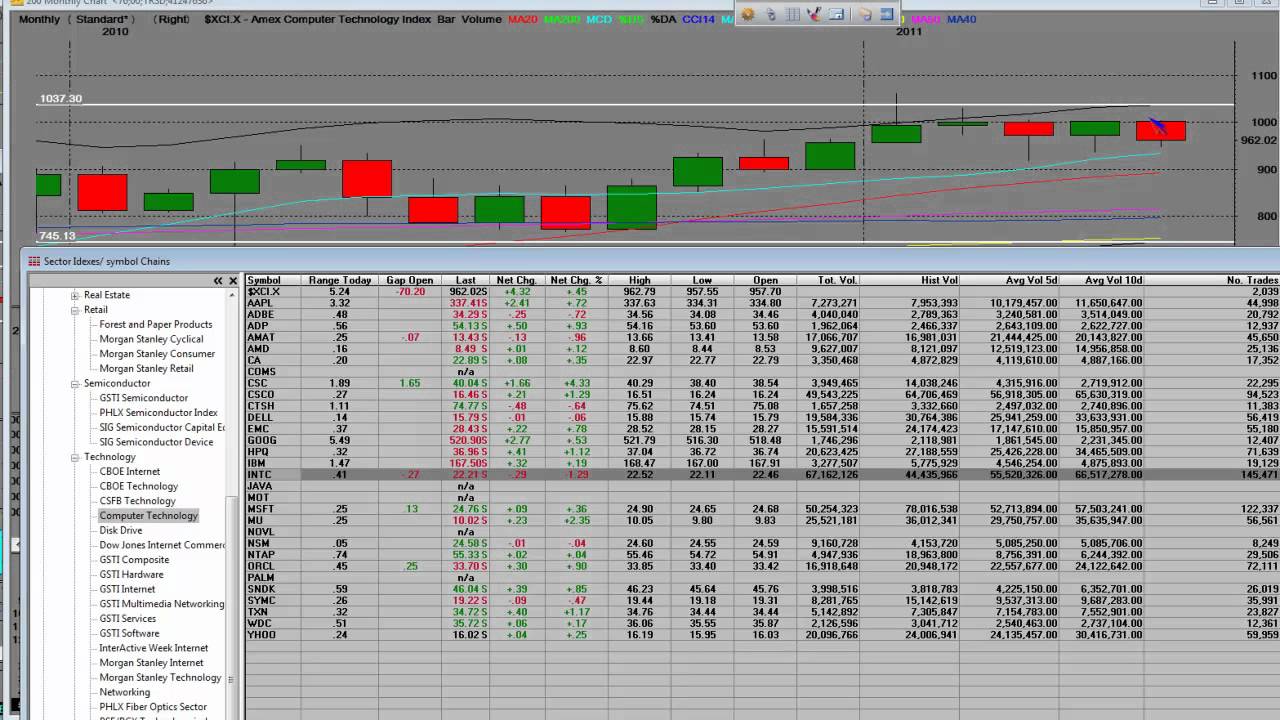Select Morgan Stanley Technology tree item
Screen dimensions: 1280x720
[x=160, y=678]
